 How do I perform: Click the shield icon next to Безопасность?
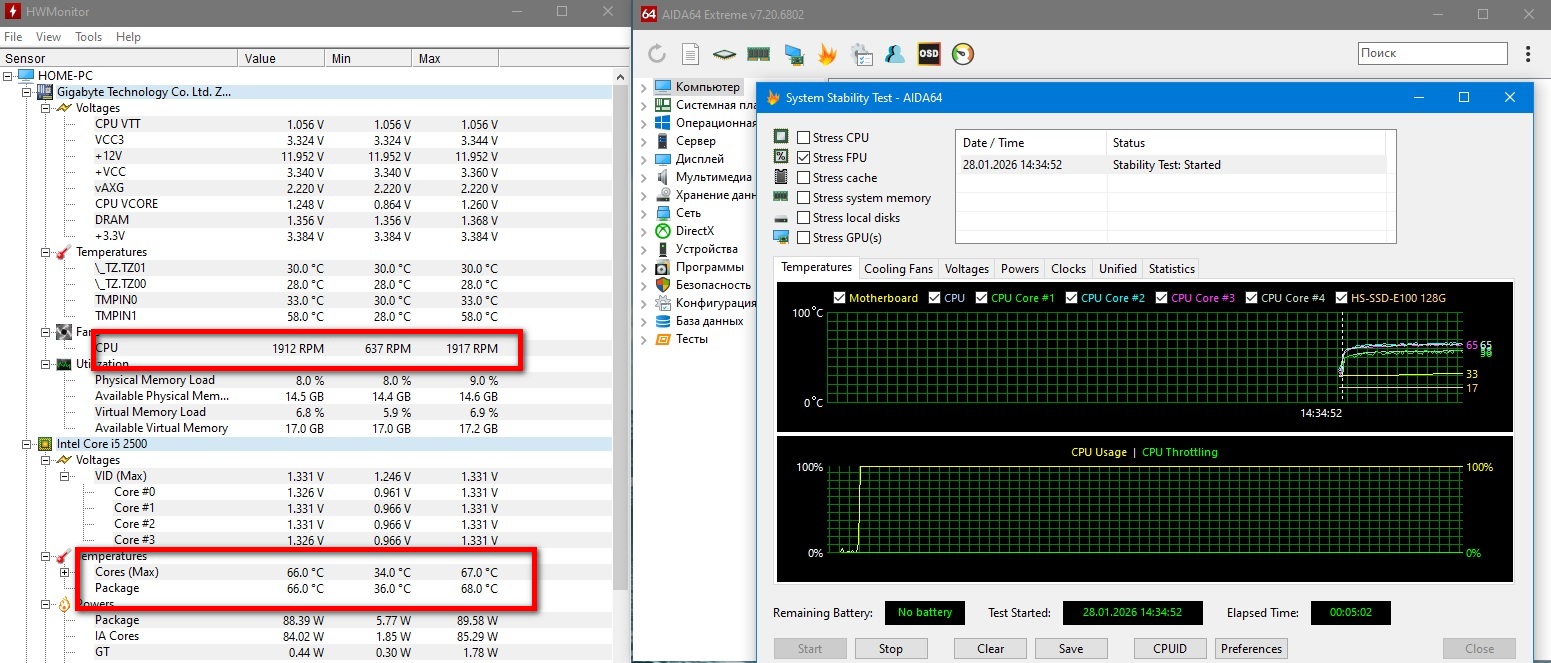click(x=662, y=285)
